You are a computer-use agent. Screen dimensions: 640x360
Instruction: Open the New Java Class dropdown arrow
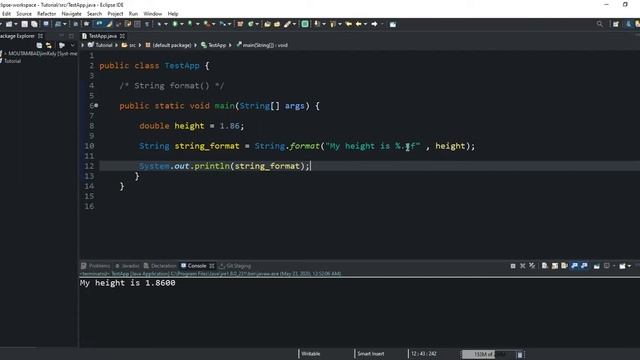click(257, 24)
